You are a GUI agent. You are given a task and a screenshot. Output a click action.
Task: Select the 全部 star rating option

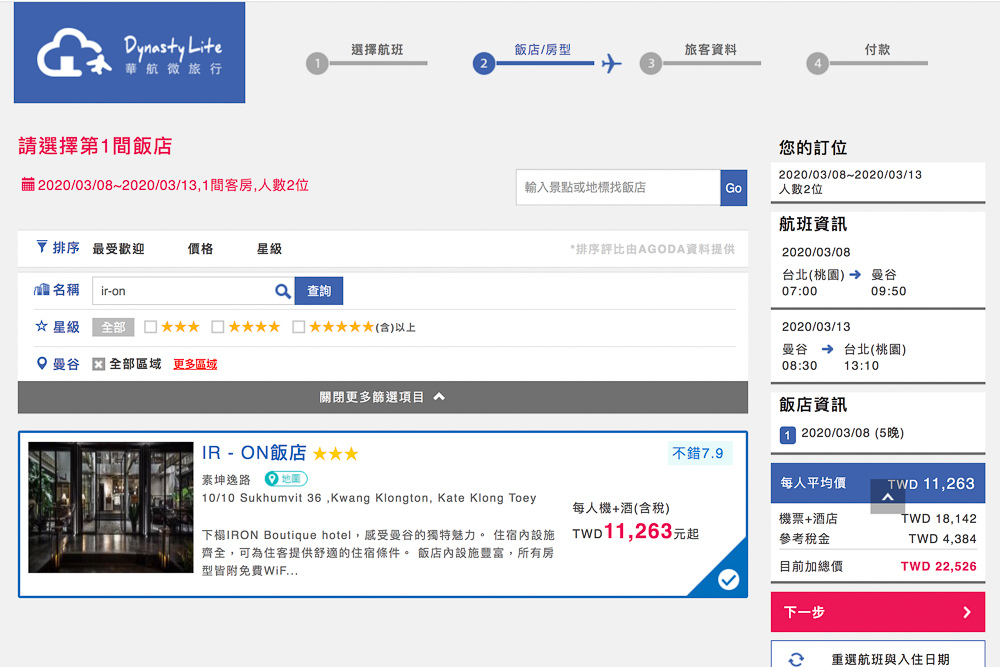click(113, 327)
